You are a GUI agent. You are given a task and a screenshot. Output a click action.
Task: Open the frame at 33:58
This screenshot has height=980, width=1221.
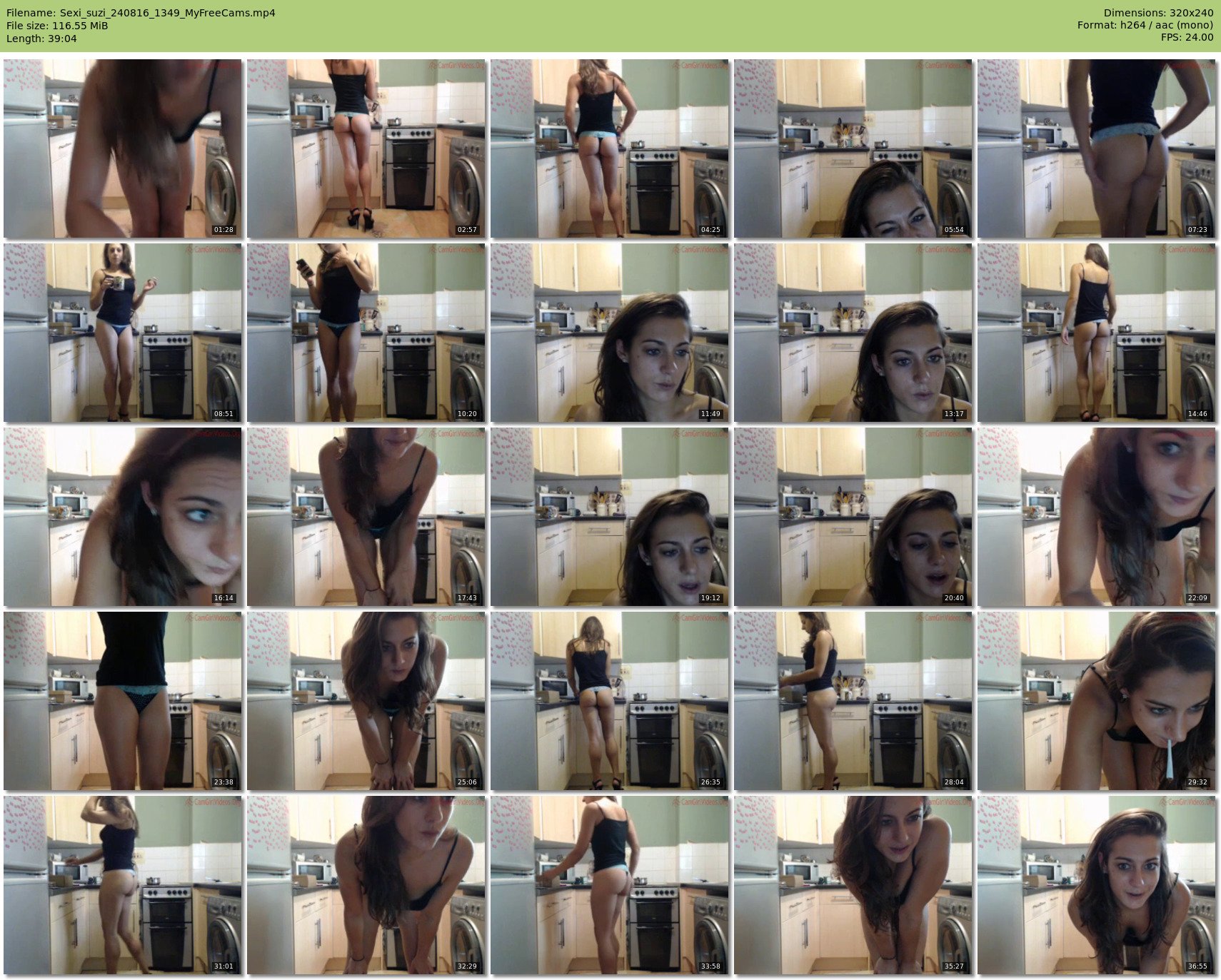pyautogui.click(x=610, y=885)
